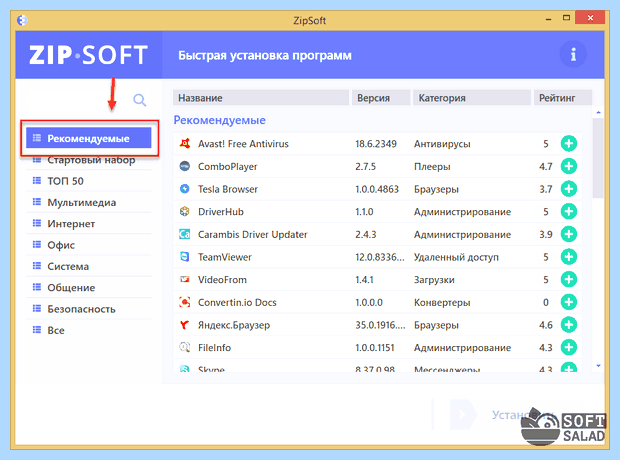This screenshot has height=460, width=620.
Task: Add TeamViewer with its plus icon
Action: tap(569, 257)
